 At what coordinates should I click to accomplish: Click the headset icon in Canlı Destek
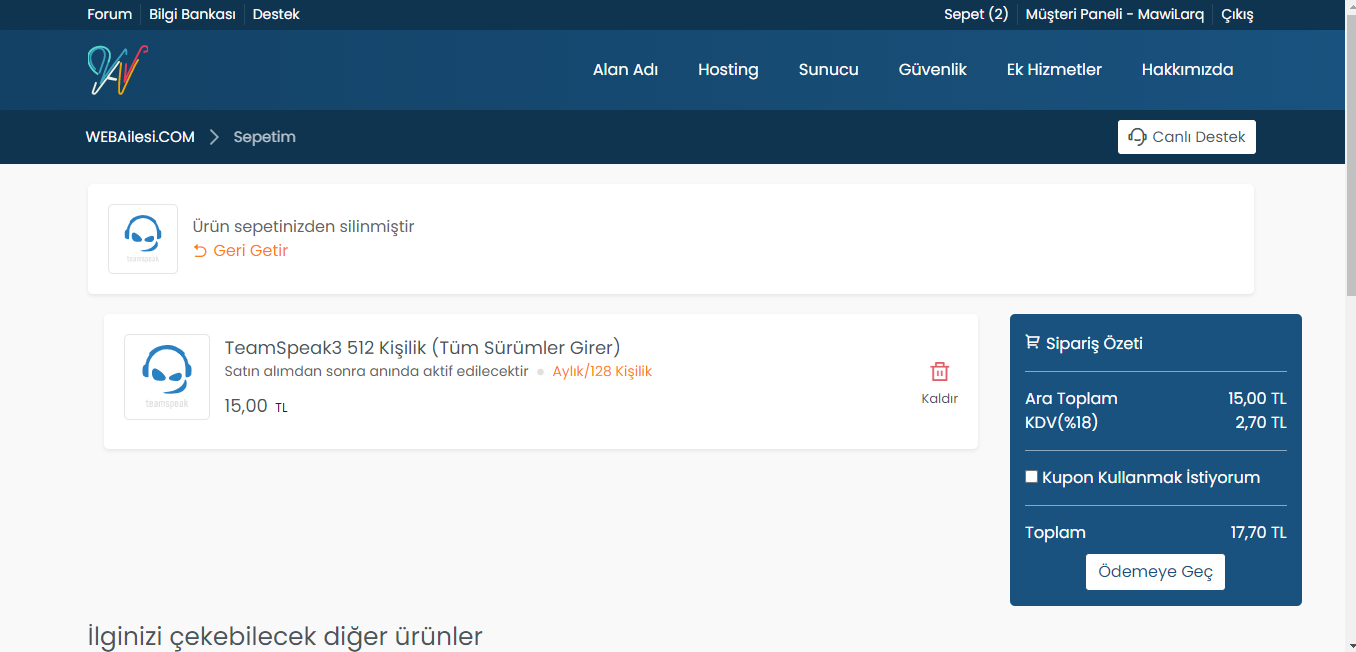pos(1137,137)
